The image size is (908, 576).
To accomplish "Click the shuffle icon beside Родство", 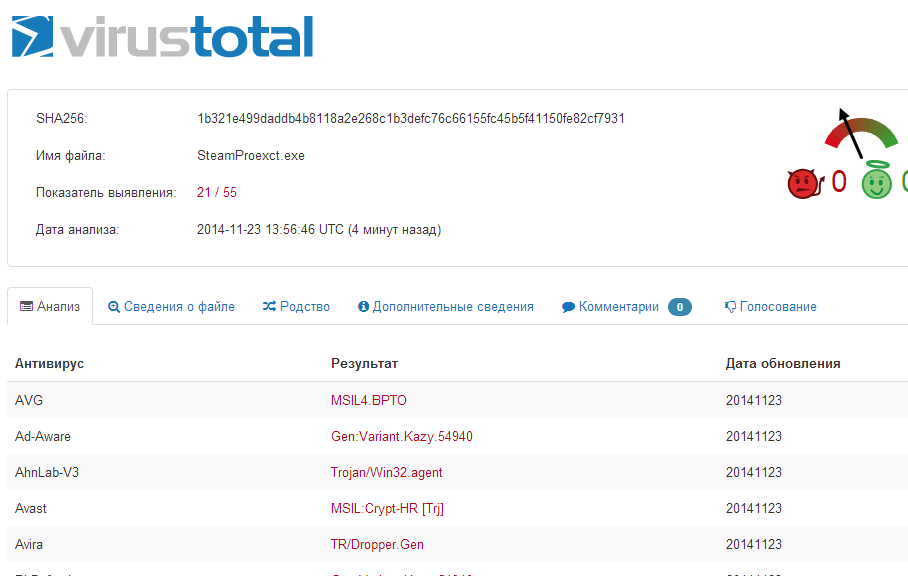I will (x=269, y=306).
